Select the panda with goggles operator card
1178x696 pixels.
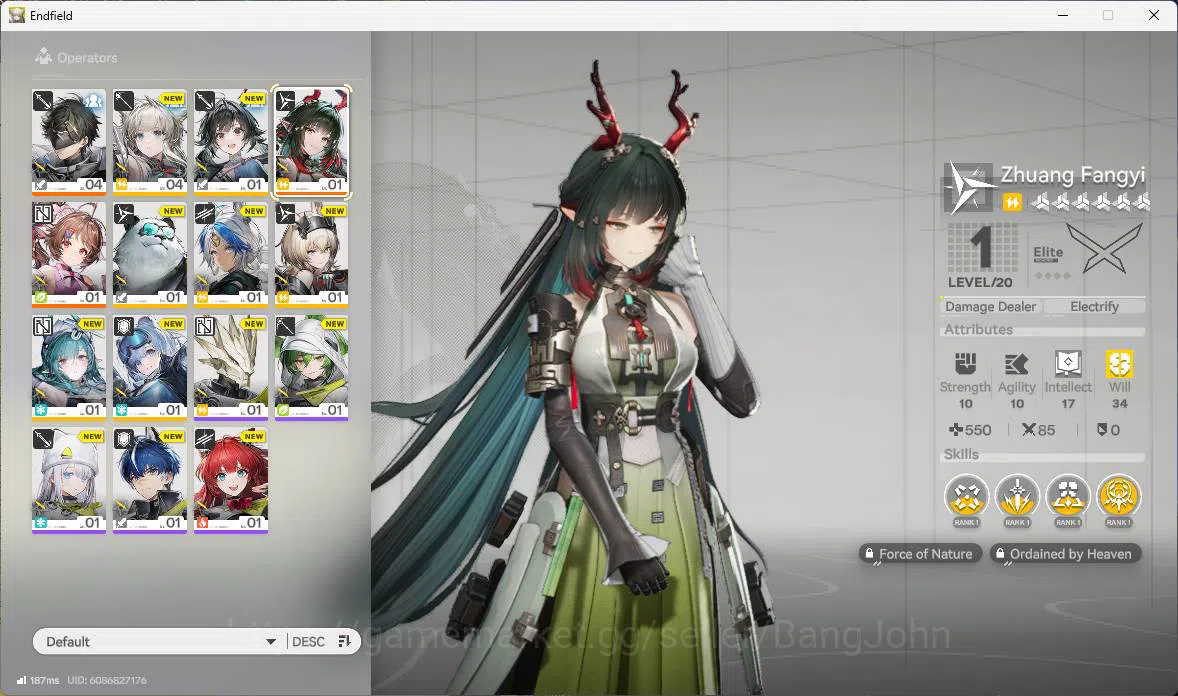tap(150, 254)
